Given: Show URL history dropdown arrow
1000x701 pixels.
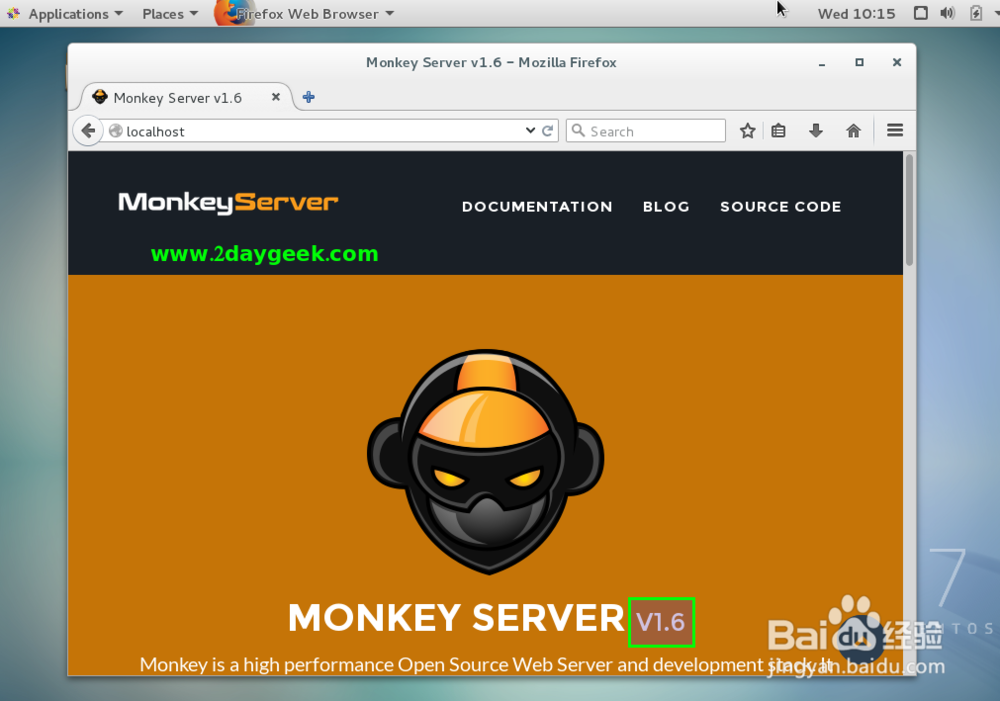Looking at the screenshot, I should pos(530,130).
